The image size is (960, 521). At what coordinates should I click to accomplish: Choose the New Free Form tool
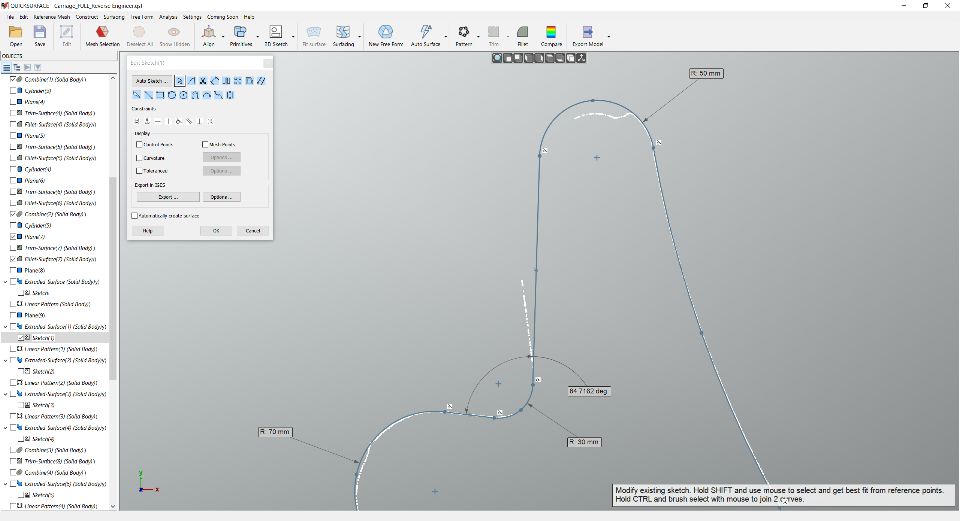point(386,36)
